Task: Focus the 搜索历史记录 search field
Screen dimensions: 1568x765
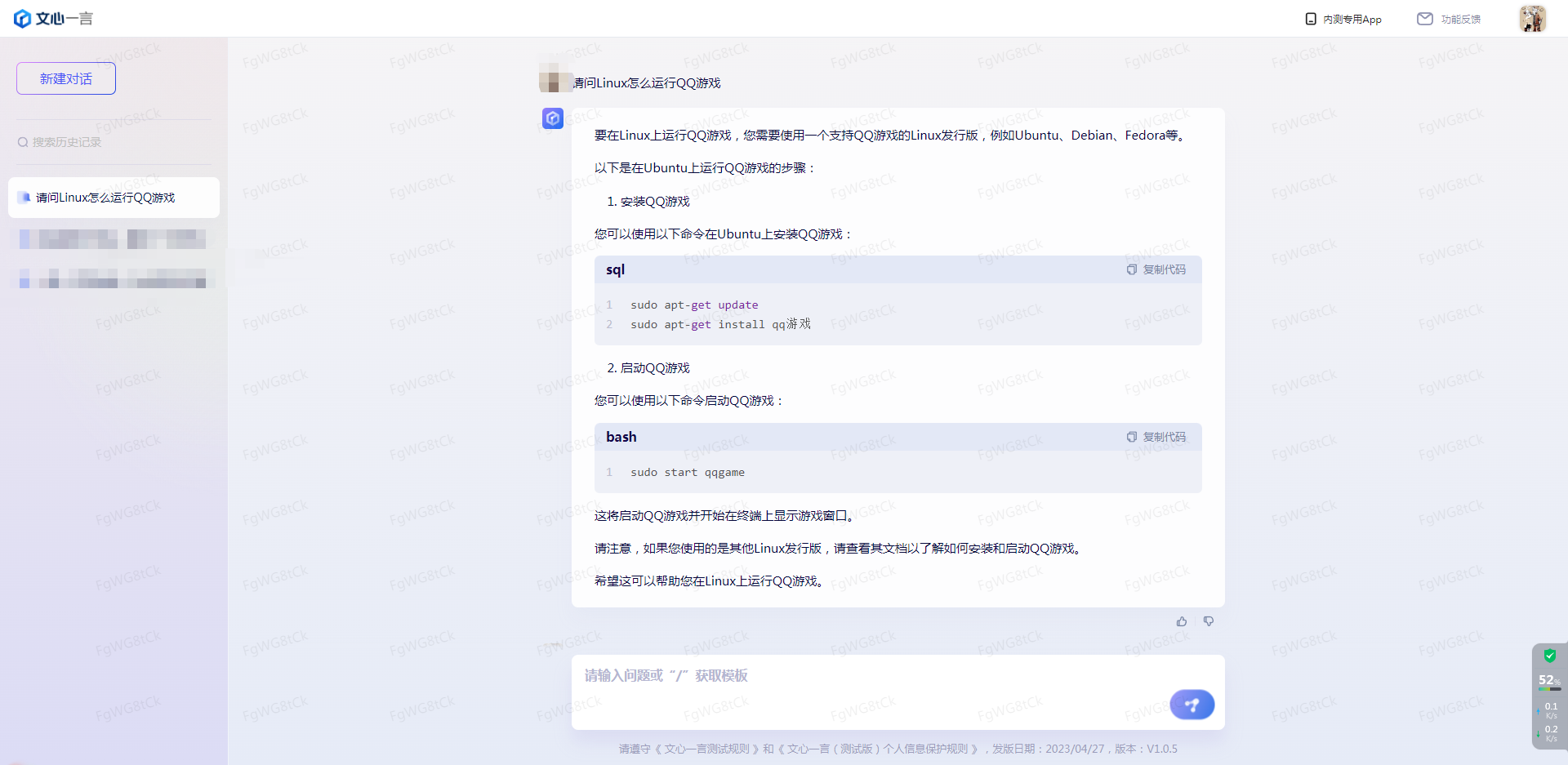Action: (113, 142)
